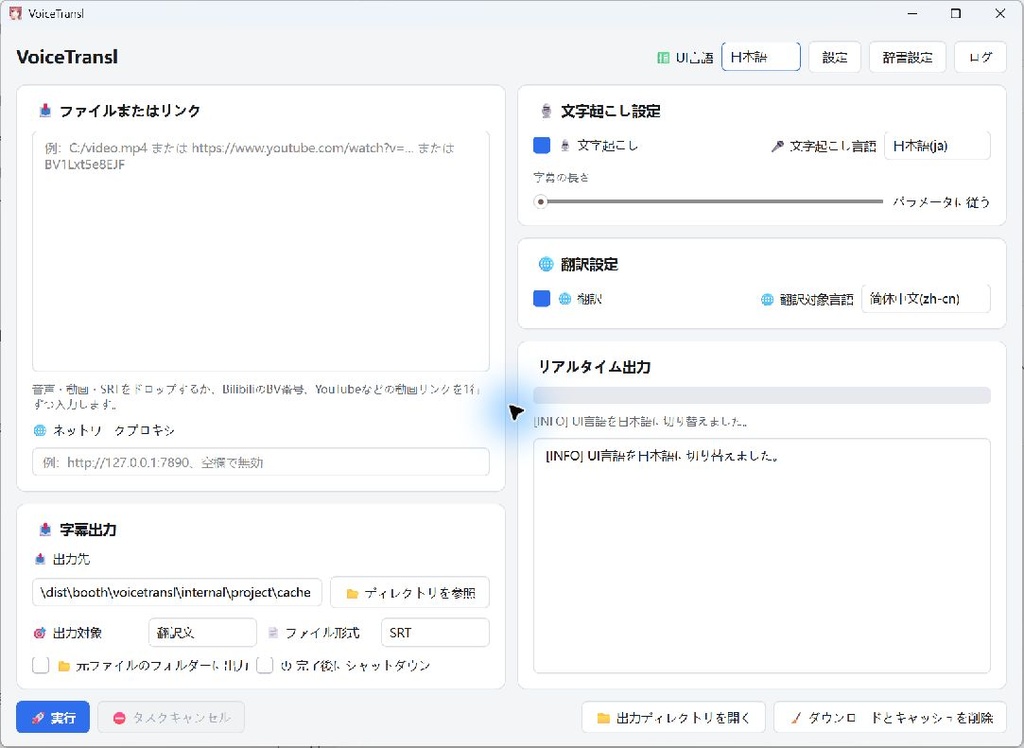Image resolution: width=1024 pixels, height=748 pixels.
Task: Click the delete downloads and cache button
Action: point(890,717)
